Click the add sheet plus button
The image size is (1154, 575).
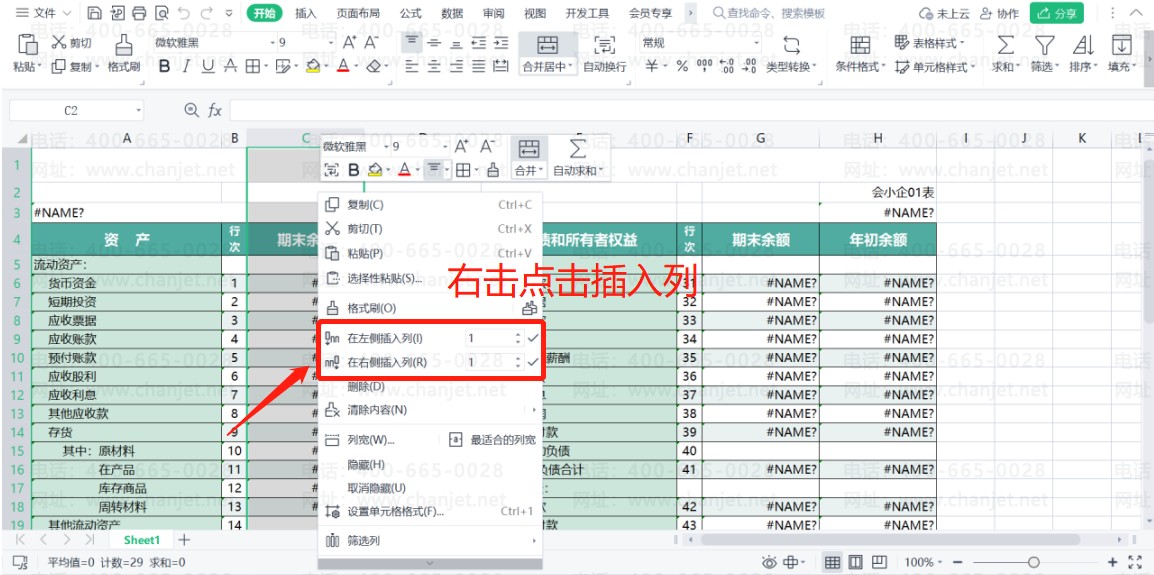pos(184,540)
